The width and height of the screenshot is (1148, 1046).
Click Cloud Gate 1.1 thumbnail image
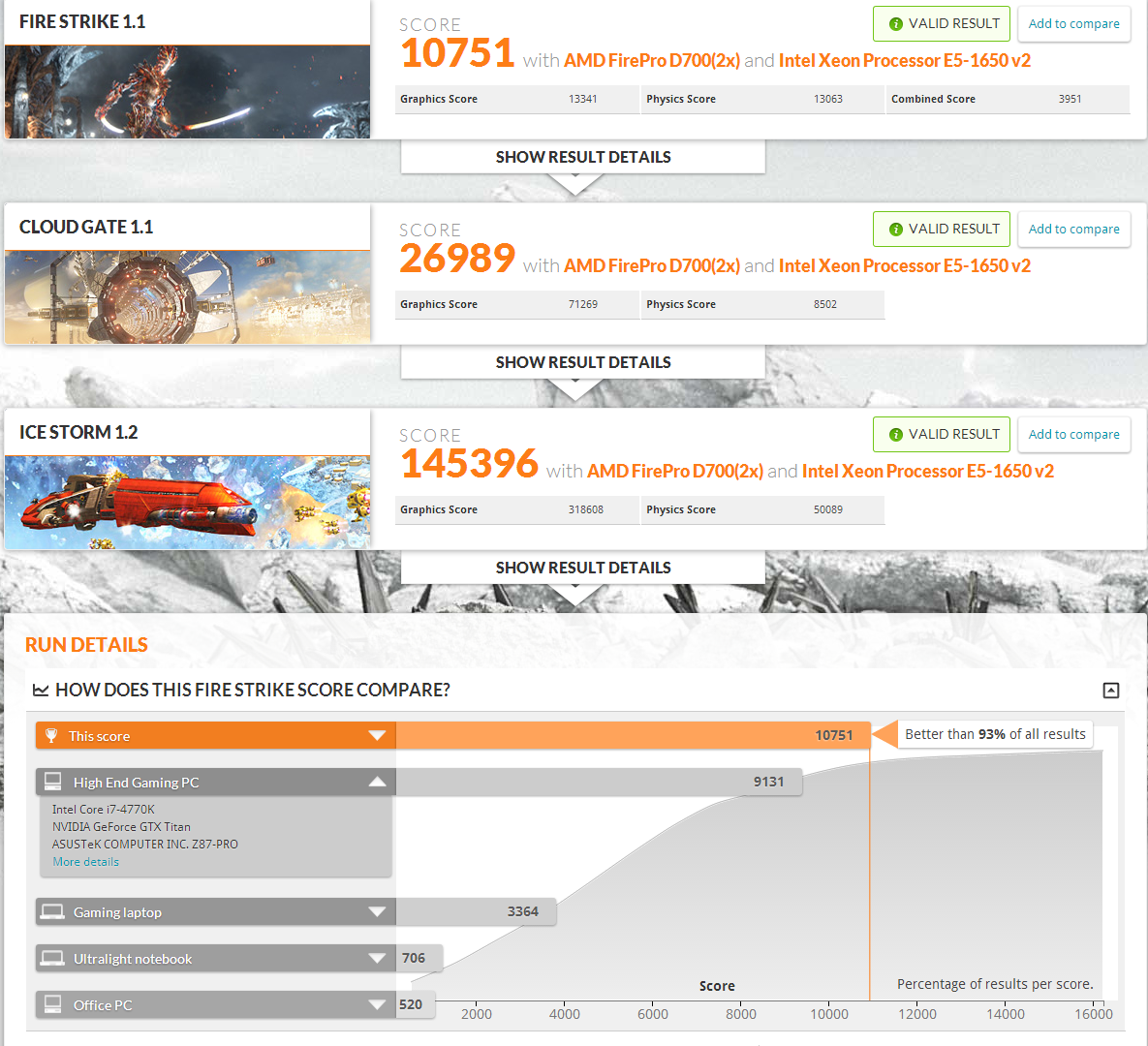187,297
